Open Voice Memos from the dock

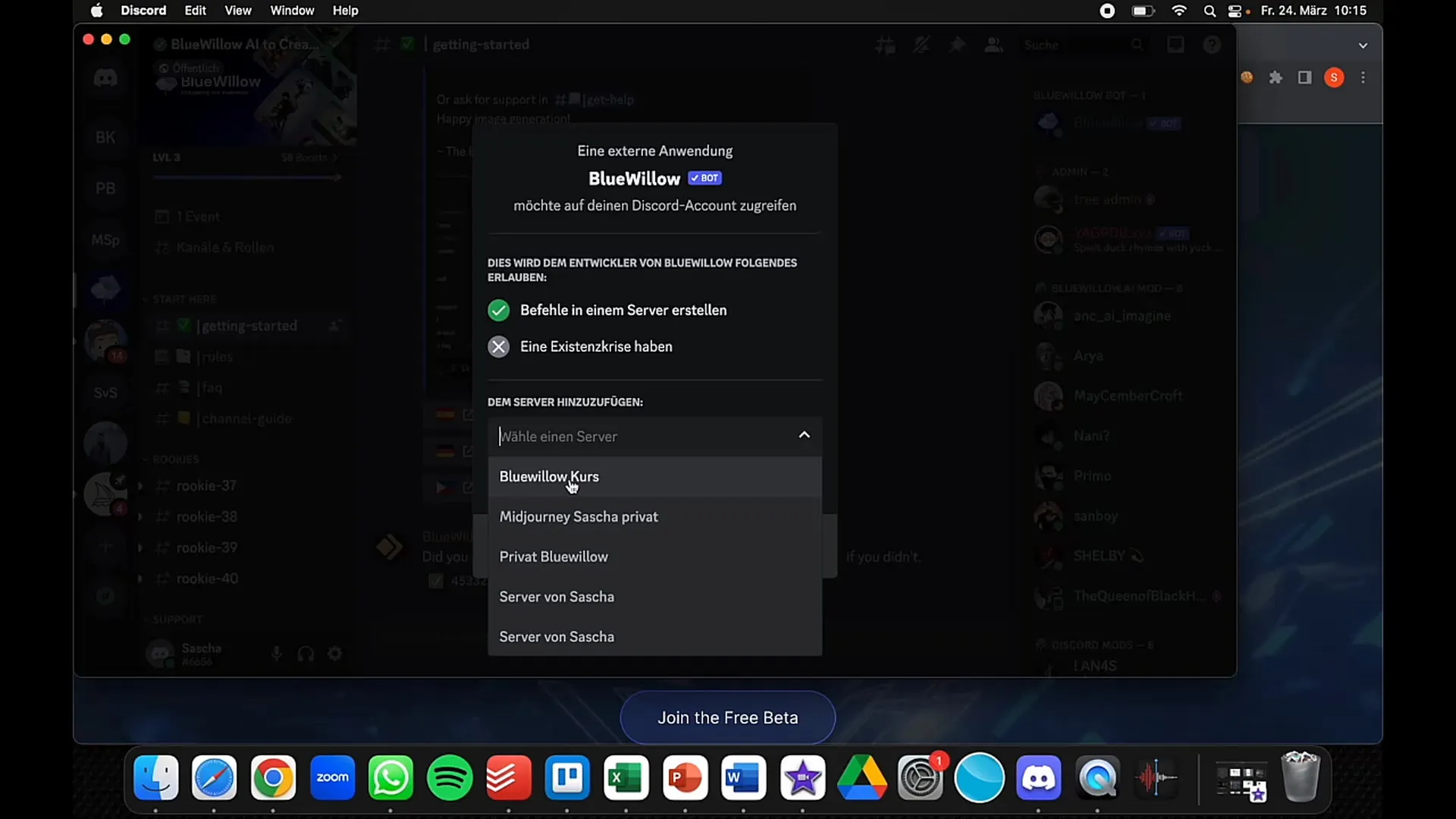(1156, 778)
